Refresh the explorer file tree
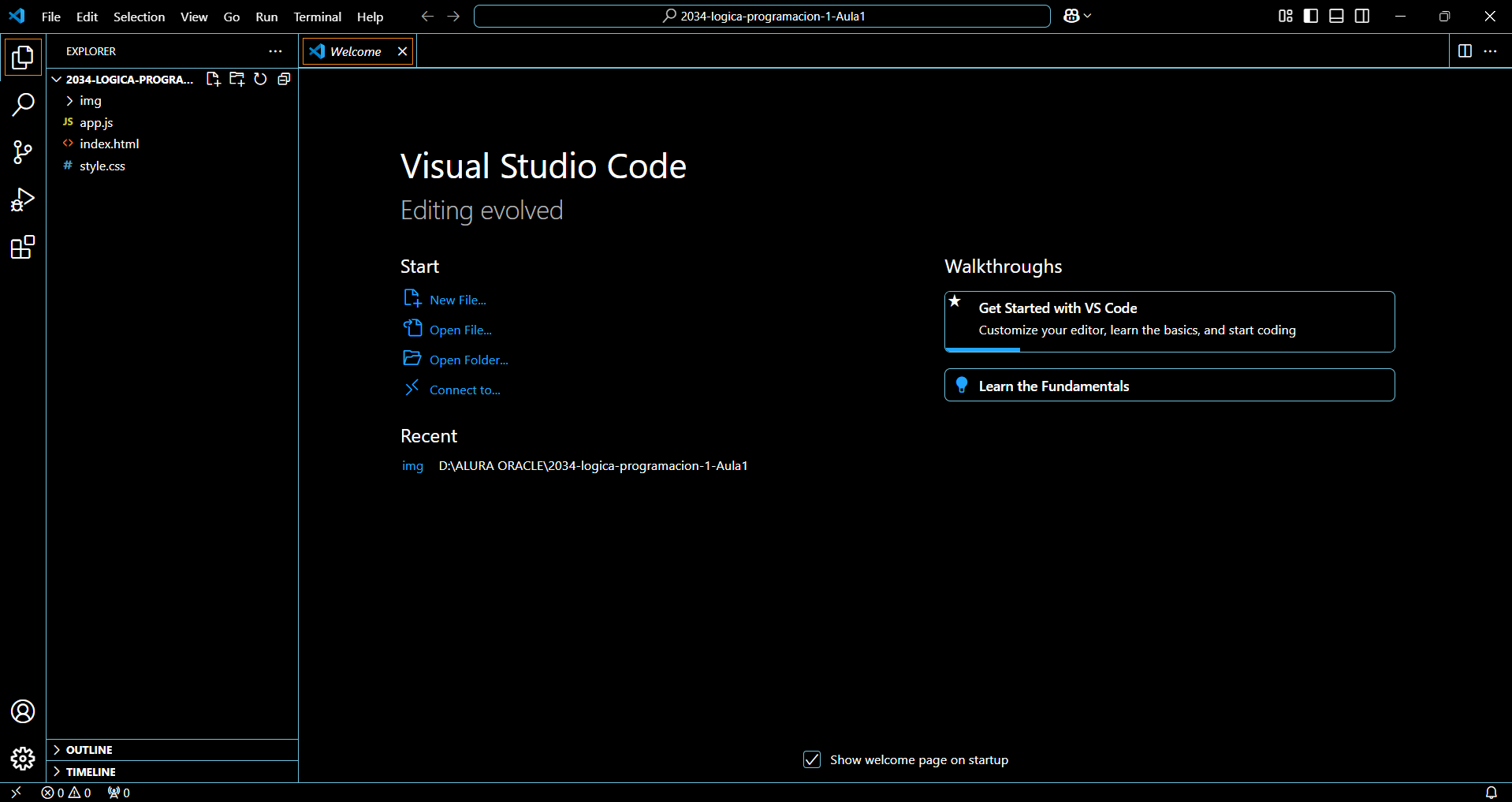The image size is (1512, 802). tap(260, 79)
